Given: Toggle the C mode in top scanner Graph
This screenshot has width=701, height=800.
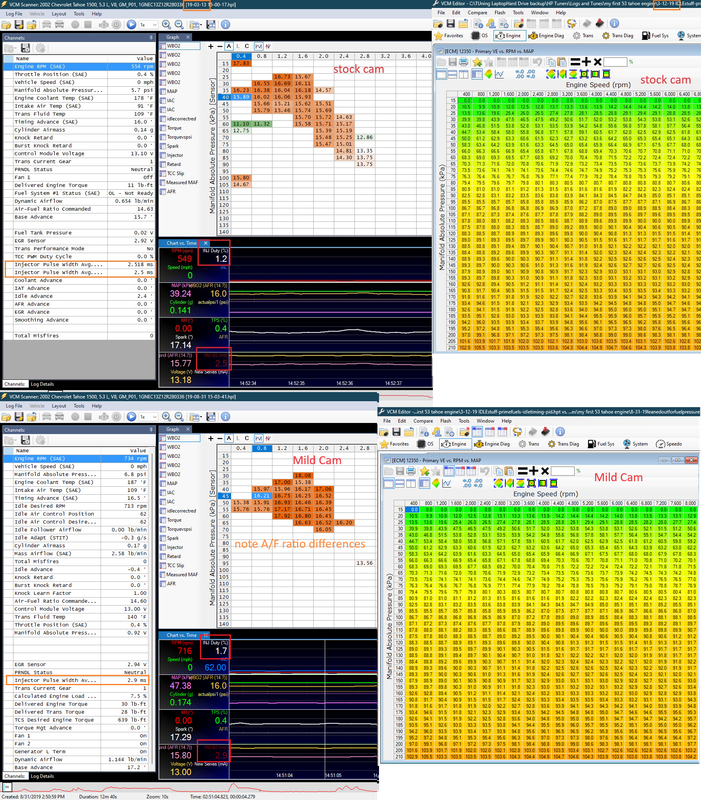Looking at the screenshot, I should pyautogui.click(x=247, y=46).
